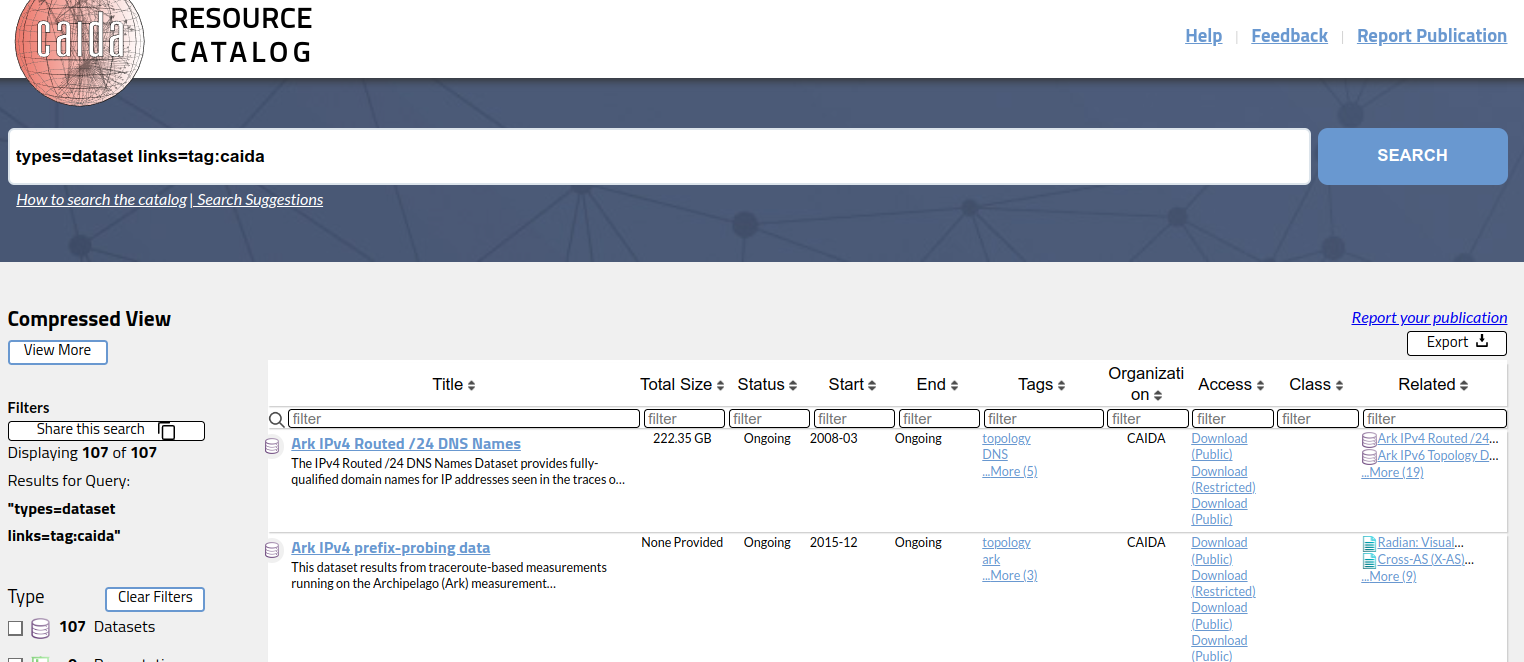Click the End filter field
Image resolution: width=1524 pixels, height=662 pixels.
click(939, 419)
